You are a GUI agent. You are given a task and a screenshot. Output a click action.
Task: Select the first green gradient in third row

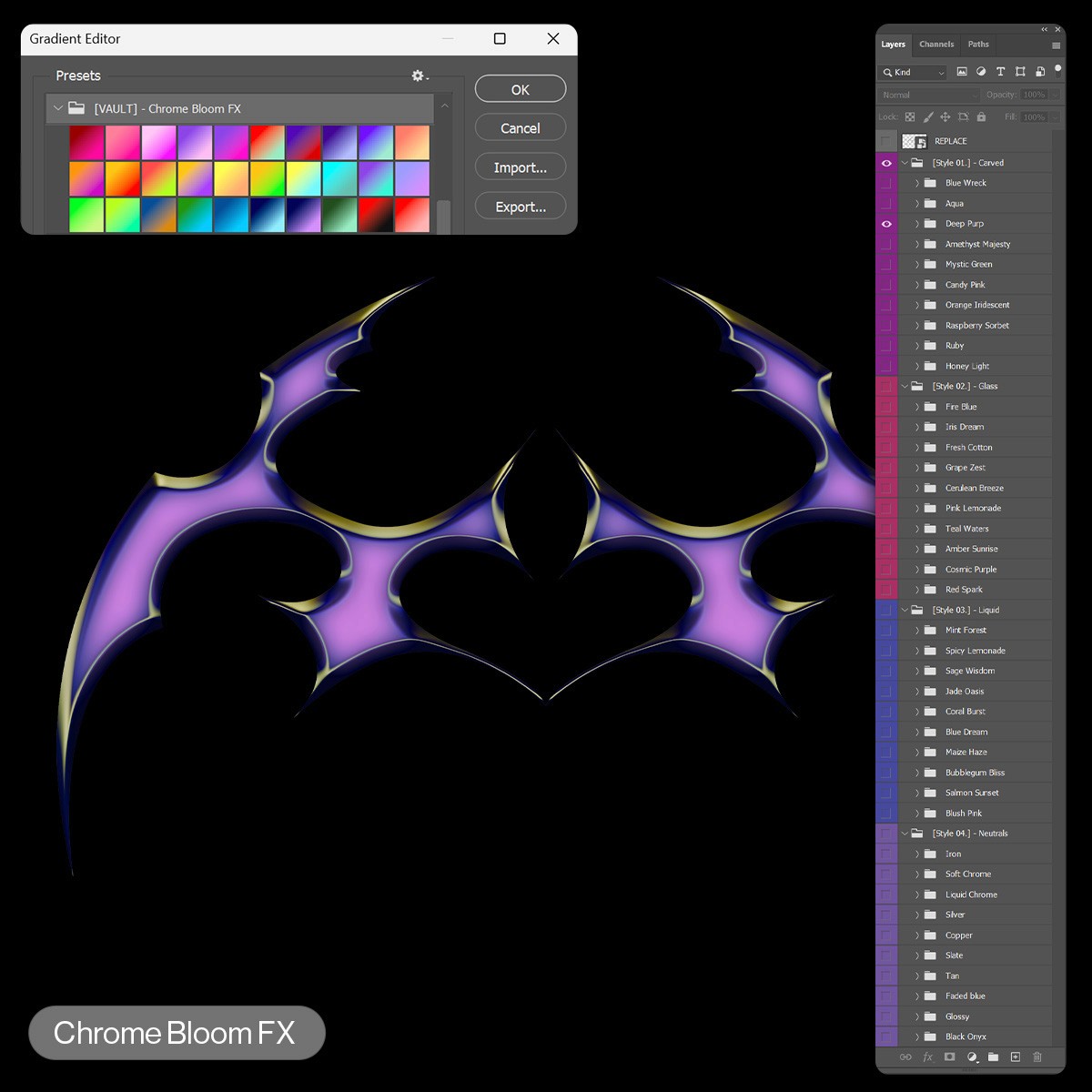coord(86,215)
